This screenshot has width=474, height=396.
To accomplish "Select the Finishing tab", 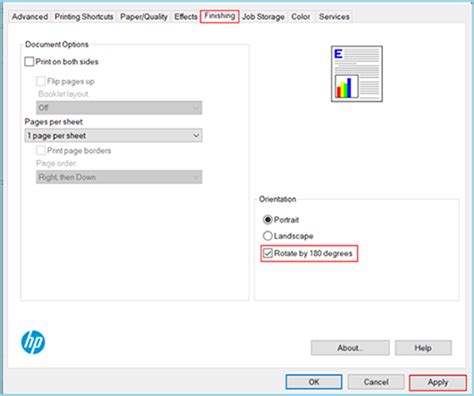I will [x=220, y=16].
